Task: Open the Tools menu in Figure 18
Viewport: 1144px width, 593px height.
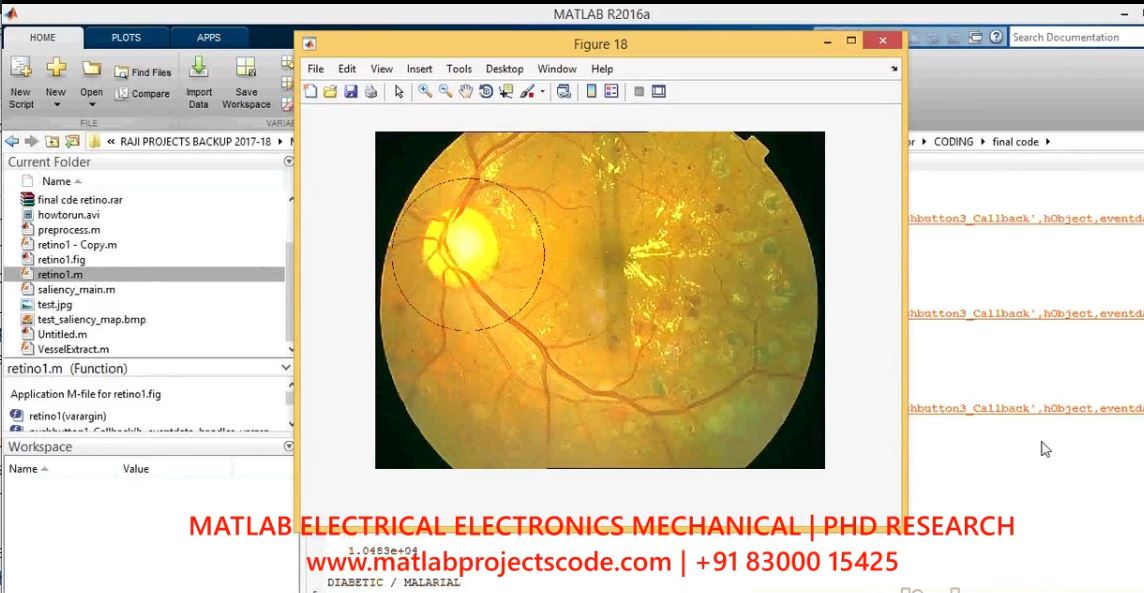Action: 459,69
